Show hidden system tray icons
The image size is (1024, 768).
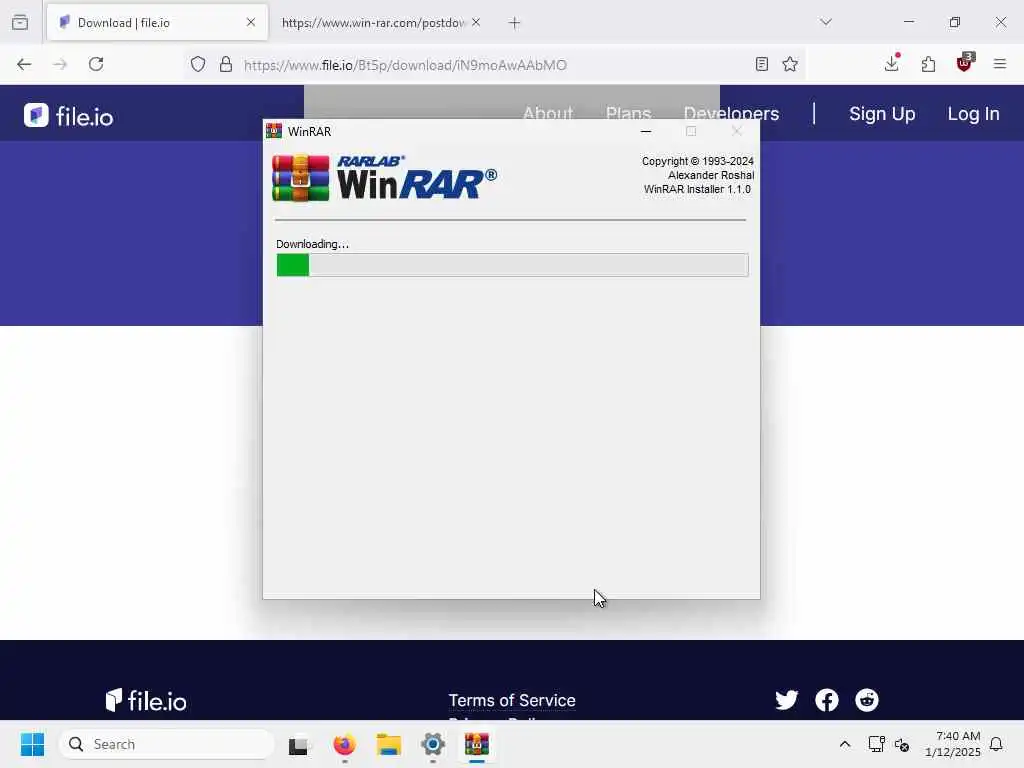(845, 744)
